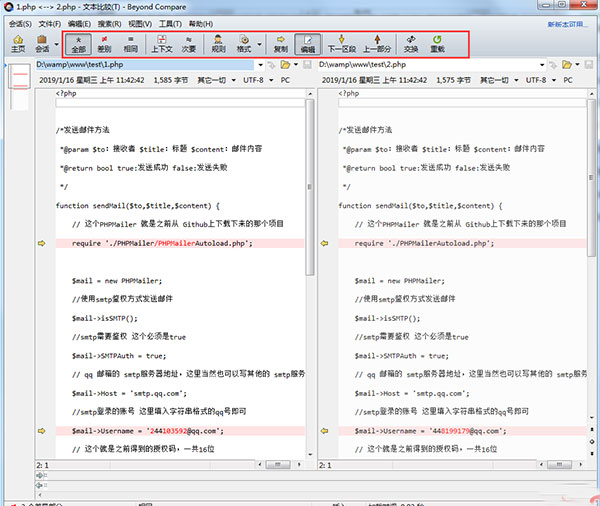Click the right pane horizontal scrollbar thumb

click(x=559, y=465)
